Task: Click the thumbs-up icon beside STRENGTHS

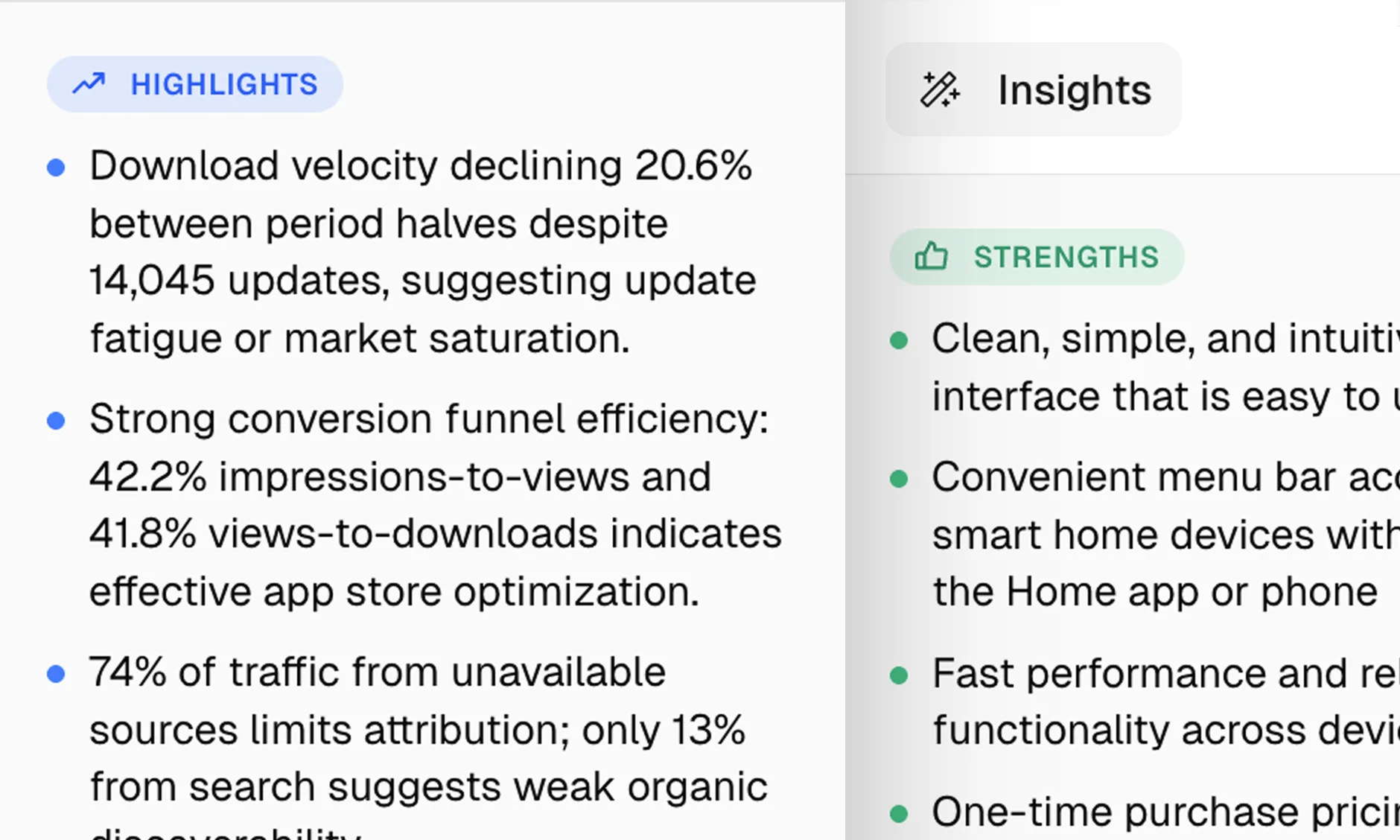Action: click(931, 257)
